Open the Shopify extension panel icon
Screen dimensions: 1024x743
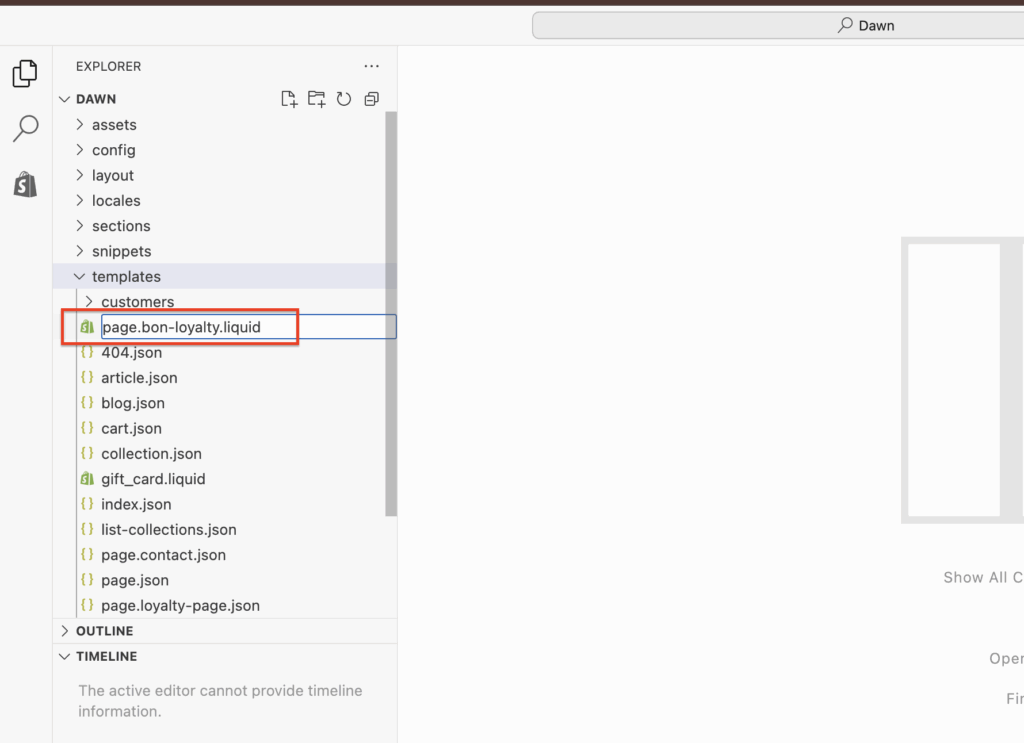(x=25, y=184)
